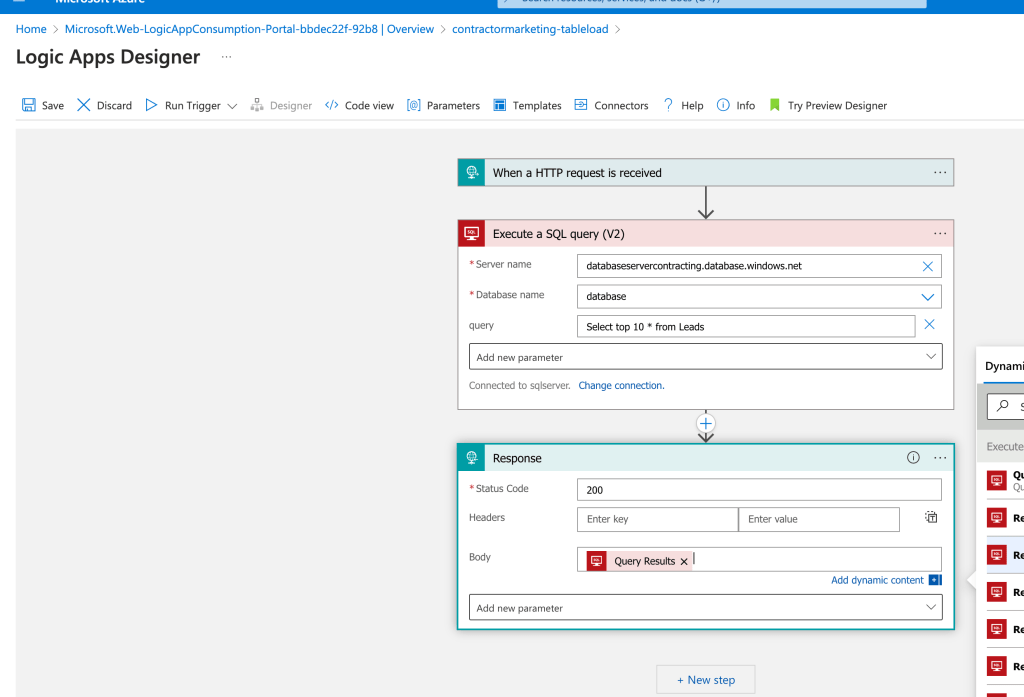Try Preview Designer
This screenshot has width=1024, height=697.
coord(828,105)
